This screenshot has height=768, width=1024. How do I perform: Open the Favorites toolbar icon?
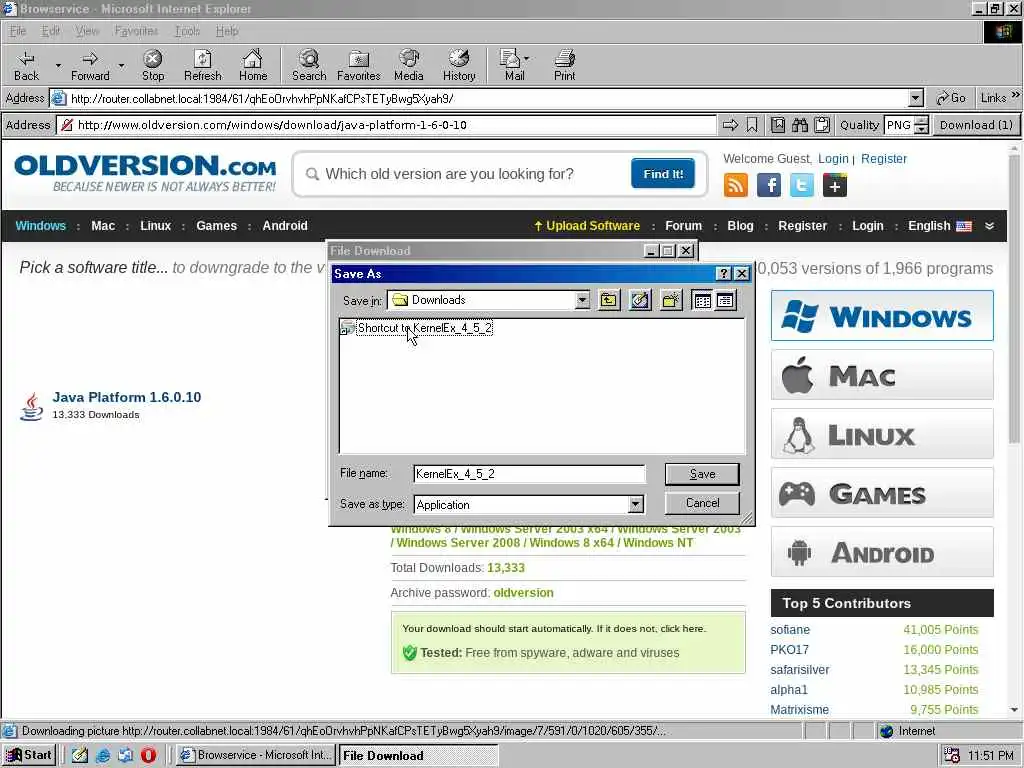(x=359, y=65)
